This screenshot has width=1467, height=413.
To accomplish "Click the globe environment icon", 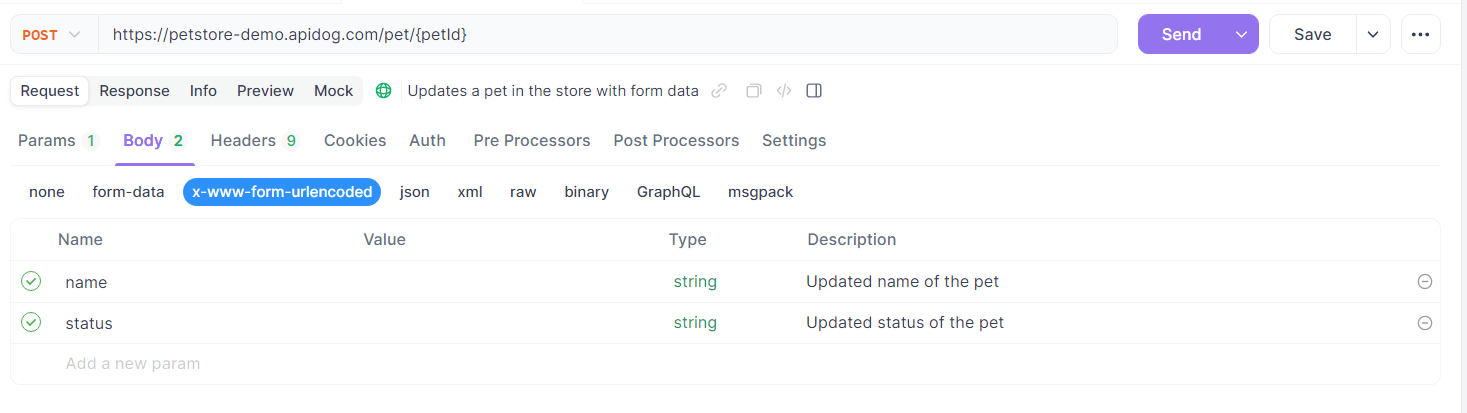I will pyautogui.click(x=383, y=91).
